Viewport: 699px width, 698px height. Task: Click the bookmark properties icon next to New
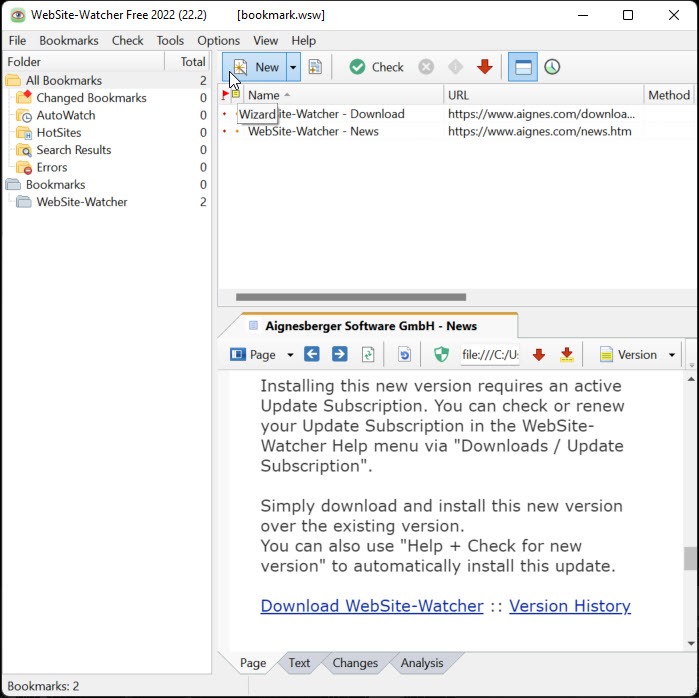315,67
